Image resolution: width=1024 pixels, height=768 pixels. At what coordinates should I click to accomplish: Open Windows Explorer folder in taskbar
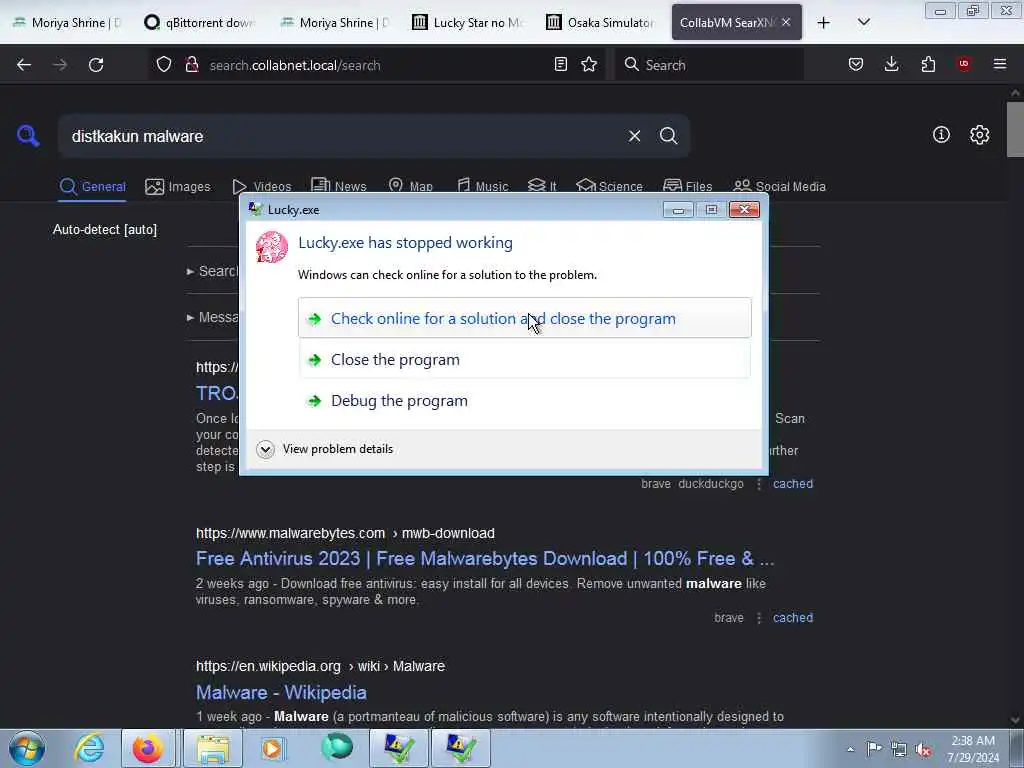point(213,748)
